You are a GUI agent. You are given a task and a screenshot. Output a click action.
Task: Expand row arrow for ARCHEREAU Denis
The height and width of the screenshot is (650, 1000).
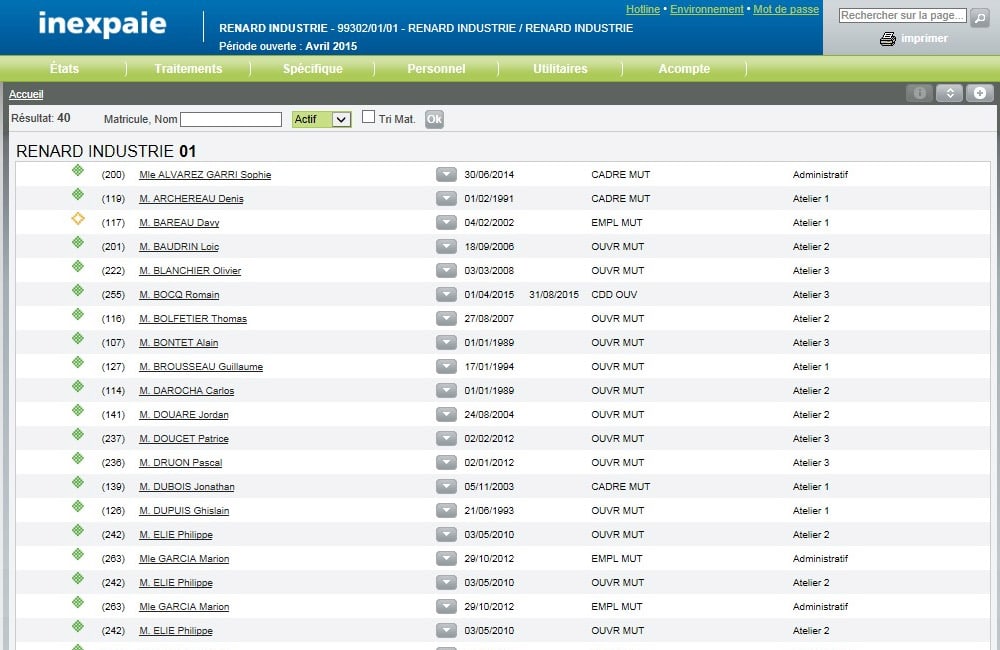point(446,198)
